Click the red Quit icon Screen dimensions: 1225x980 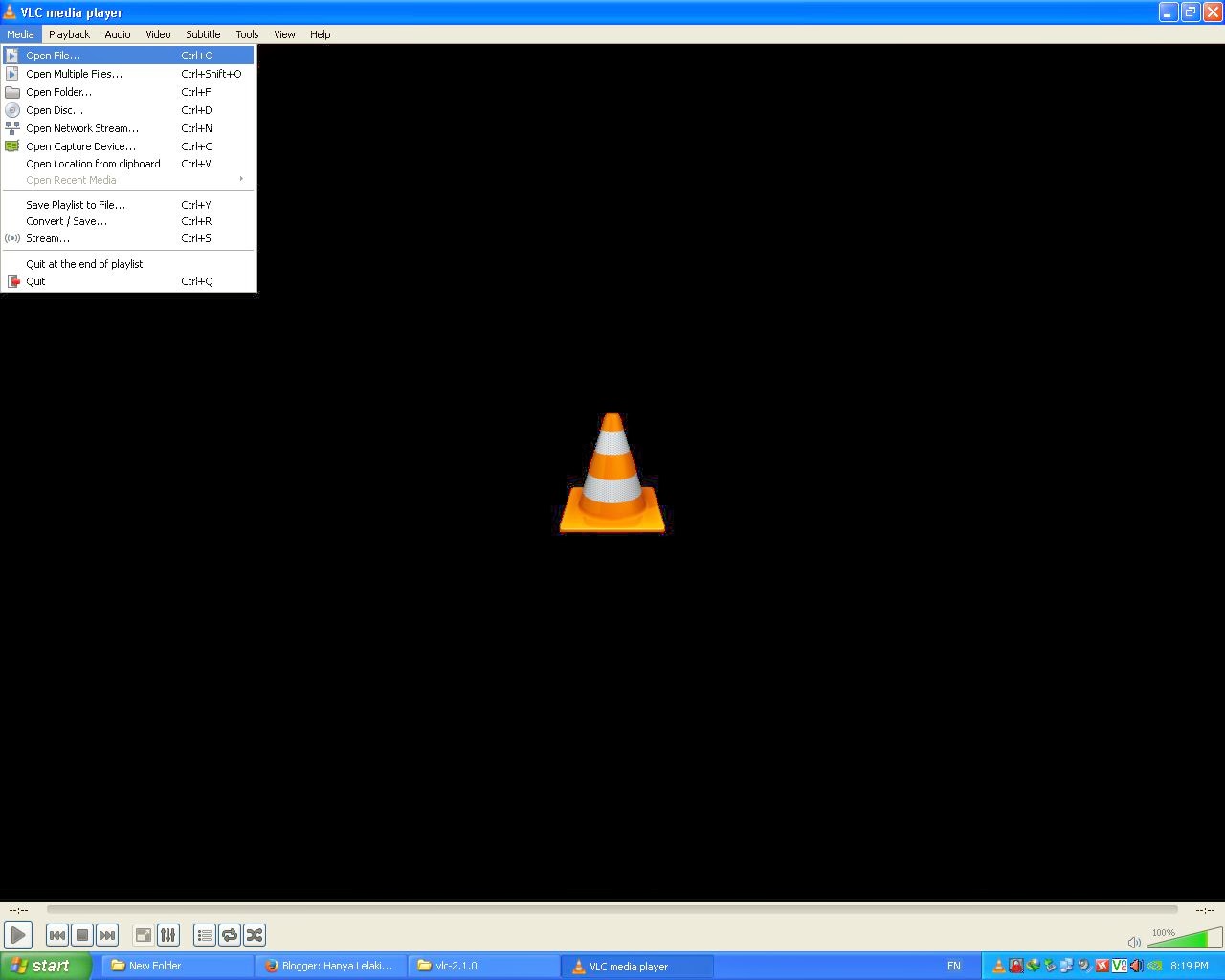pos(13,281)
